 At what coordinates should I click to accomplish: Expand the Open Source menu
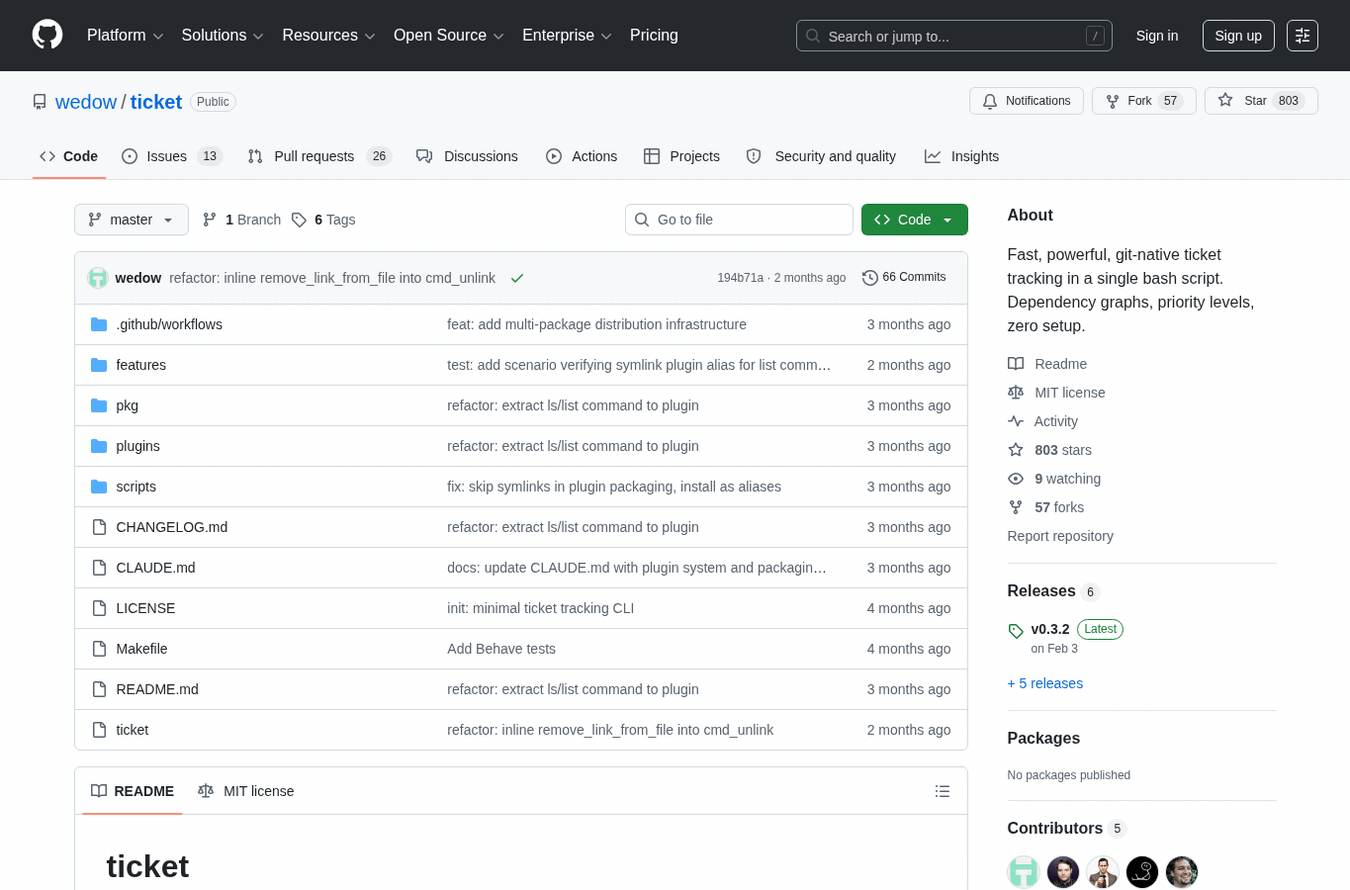tap(449, 35)
